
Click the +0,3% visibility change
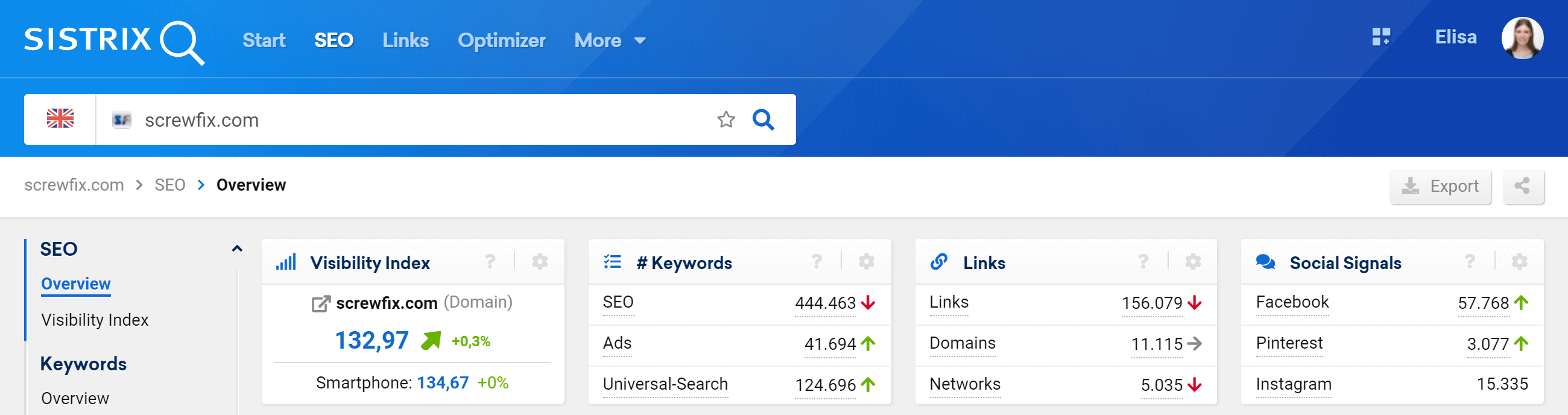coord(470,341)
